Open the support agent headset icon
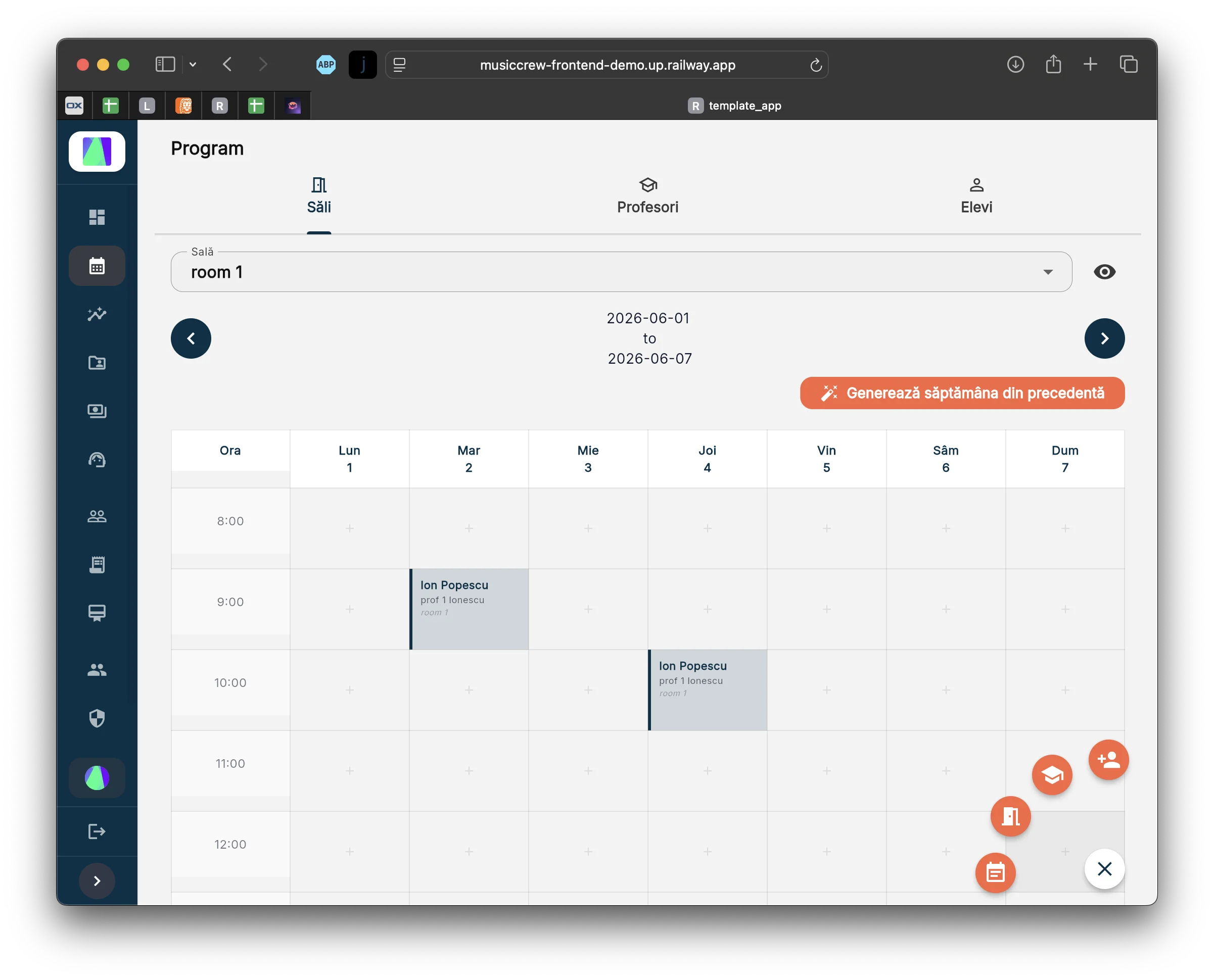The height and width of the screenshot is (980, 1214). 97,460
